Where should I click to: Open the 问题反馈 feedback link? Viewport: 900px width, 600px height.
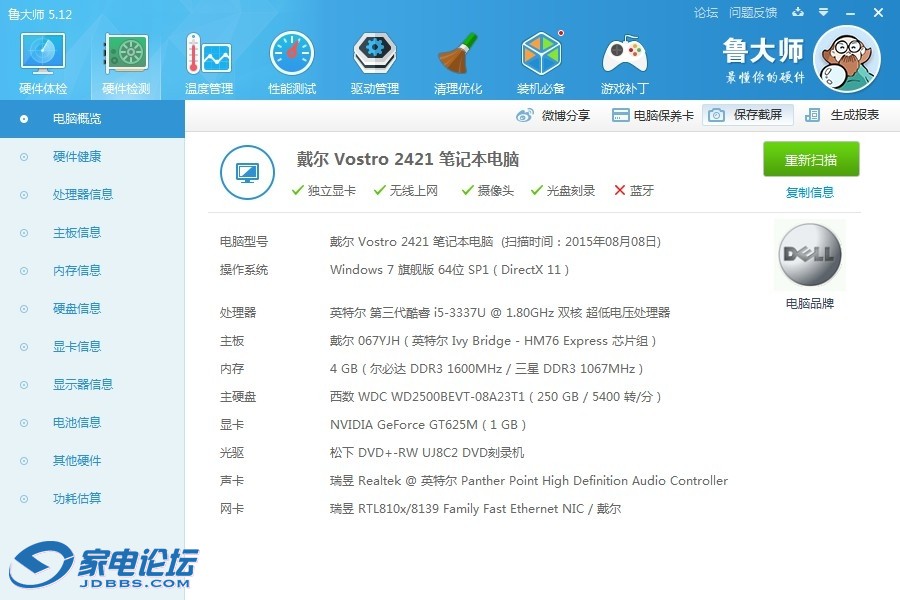point(752,13)
